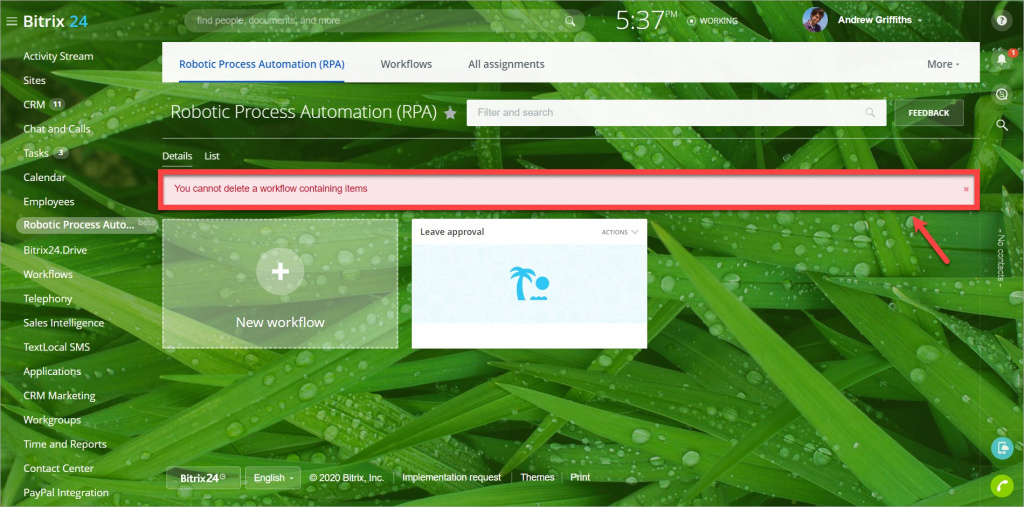The image size is (1024, 507).
Task: Click the copyright 2020 Bitrix, Inc. text
Action: [x=347, y=478]
